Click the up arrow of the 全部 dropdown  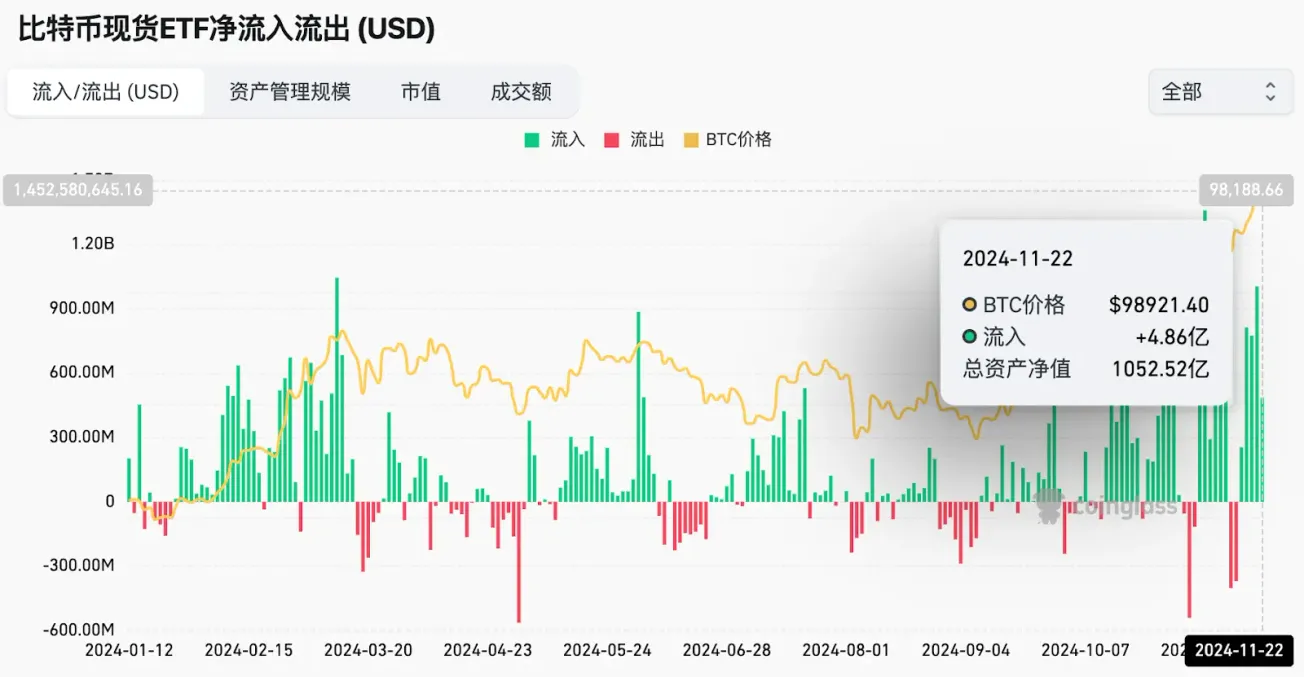click(1270, 85)
